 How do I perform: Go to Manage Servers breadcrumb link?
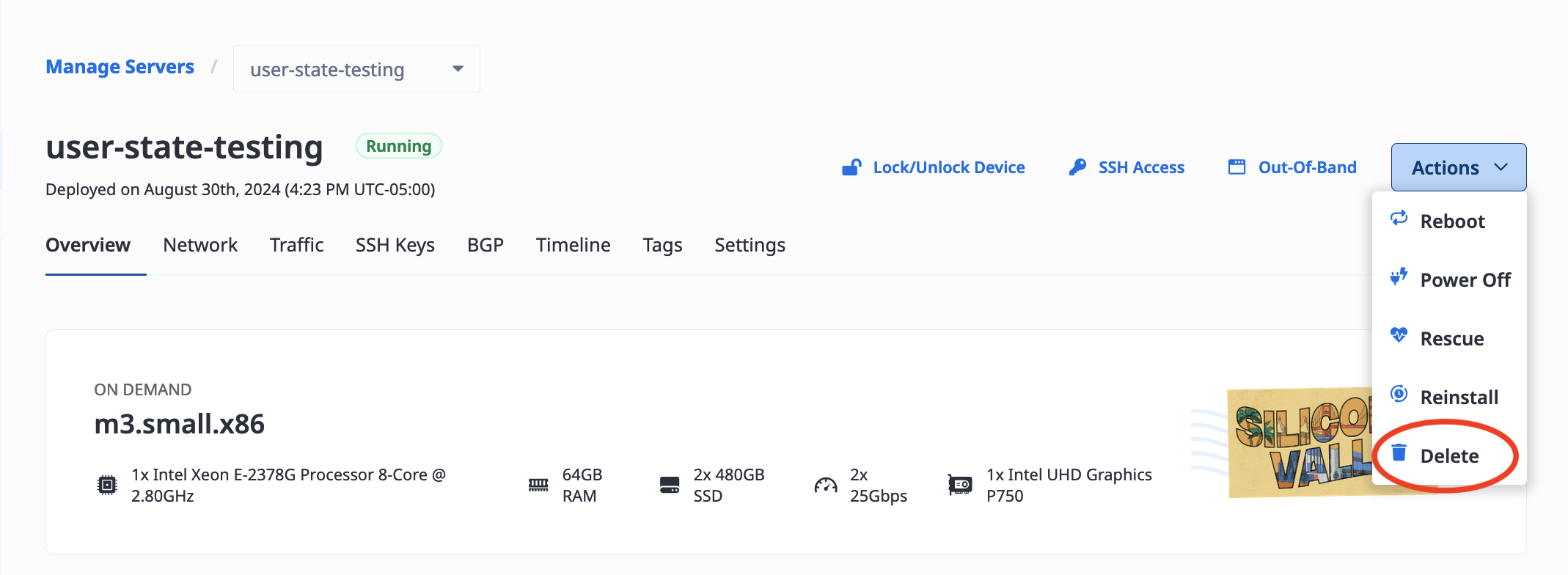click(120, 67)
